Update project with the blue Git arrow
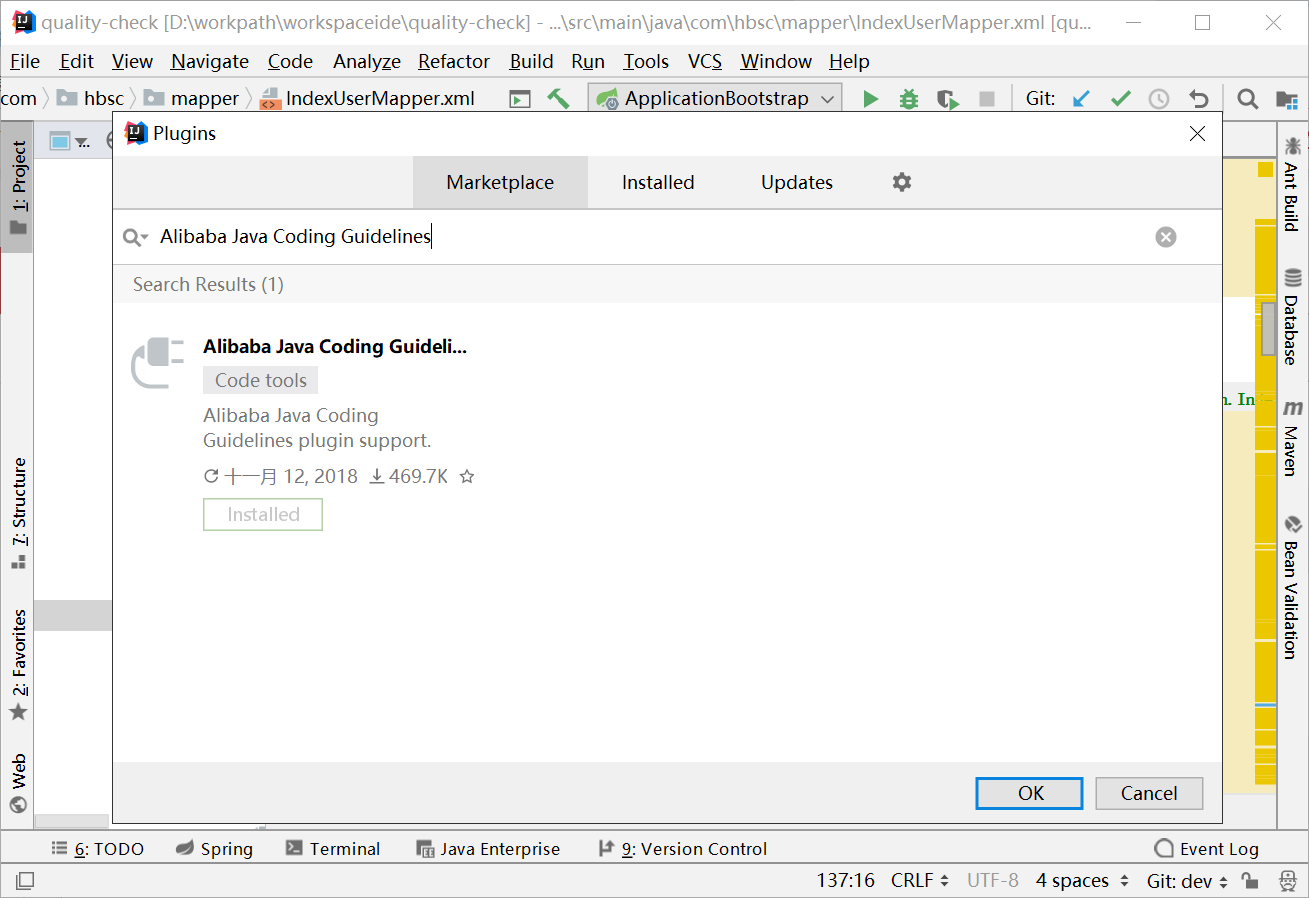 (1082, 99)
